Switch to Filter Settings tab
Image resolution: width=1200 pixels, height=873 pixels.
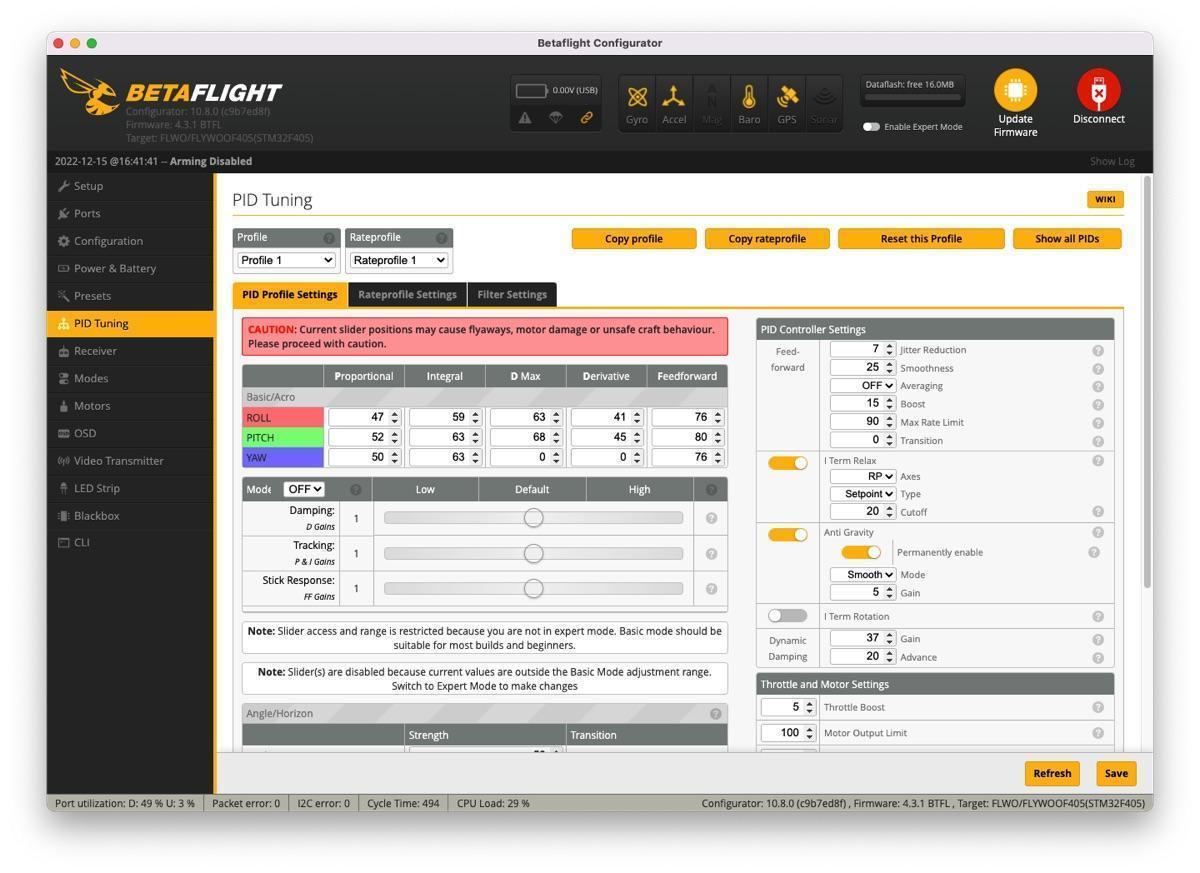[x=512, y=294]
